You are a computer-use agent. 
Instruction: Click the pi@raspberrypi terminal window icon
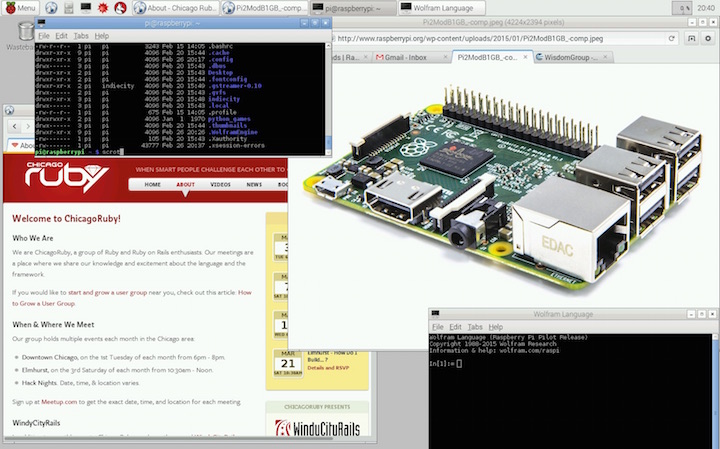[41, 23]
